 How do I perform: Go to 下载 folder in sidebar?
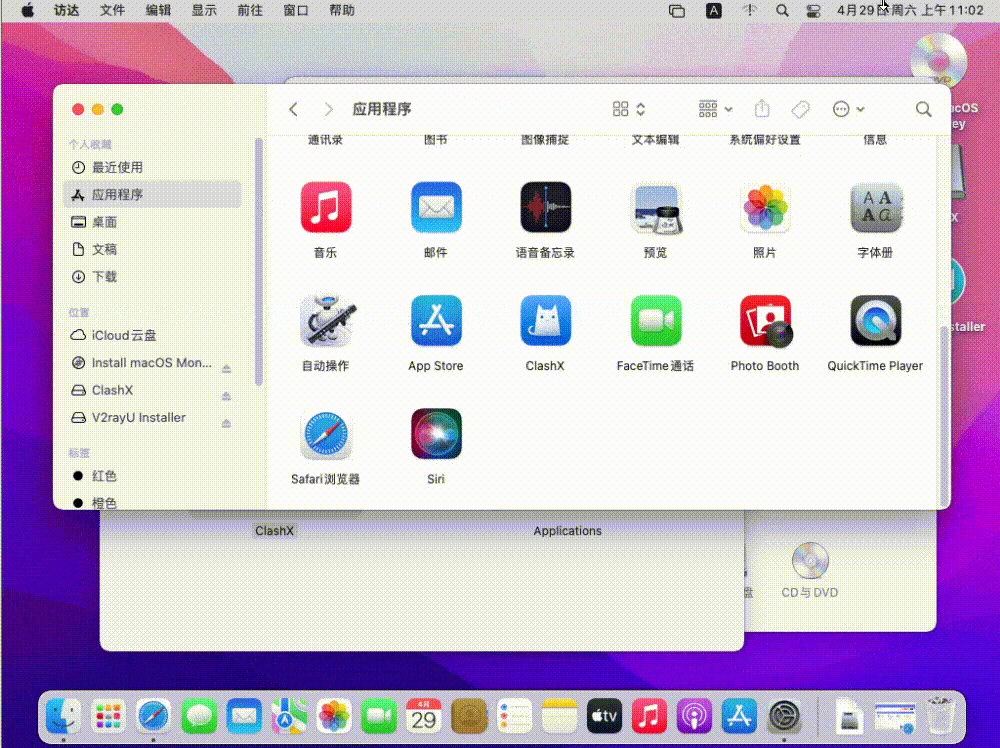click(x=104, y=277)
